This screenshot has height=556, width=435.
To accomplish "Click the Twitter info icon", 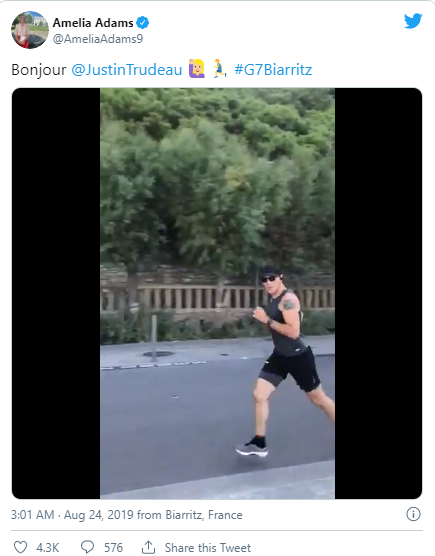I will pos(413,514).
